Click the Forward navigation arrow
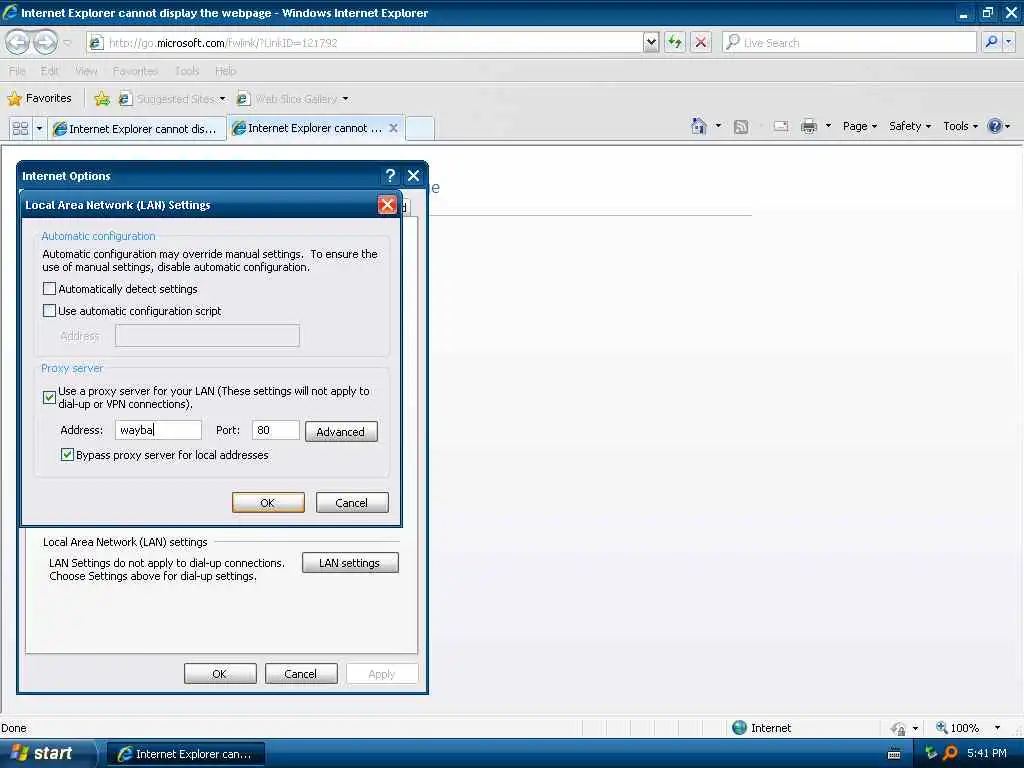 click(44, 42)
